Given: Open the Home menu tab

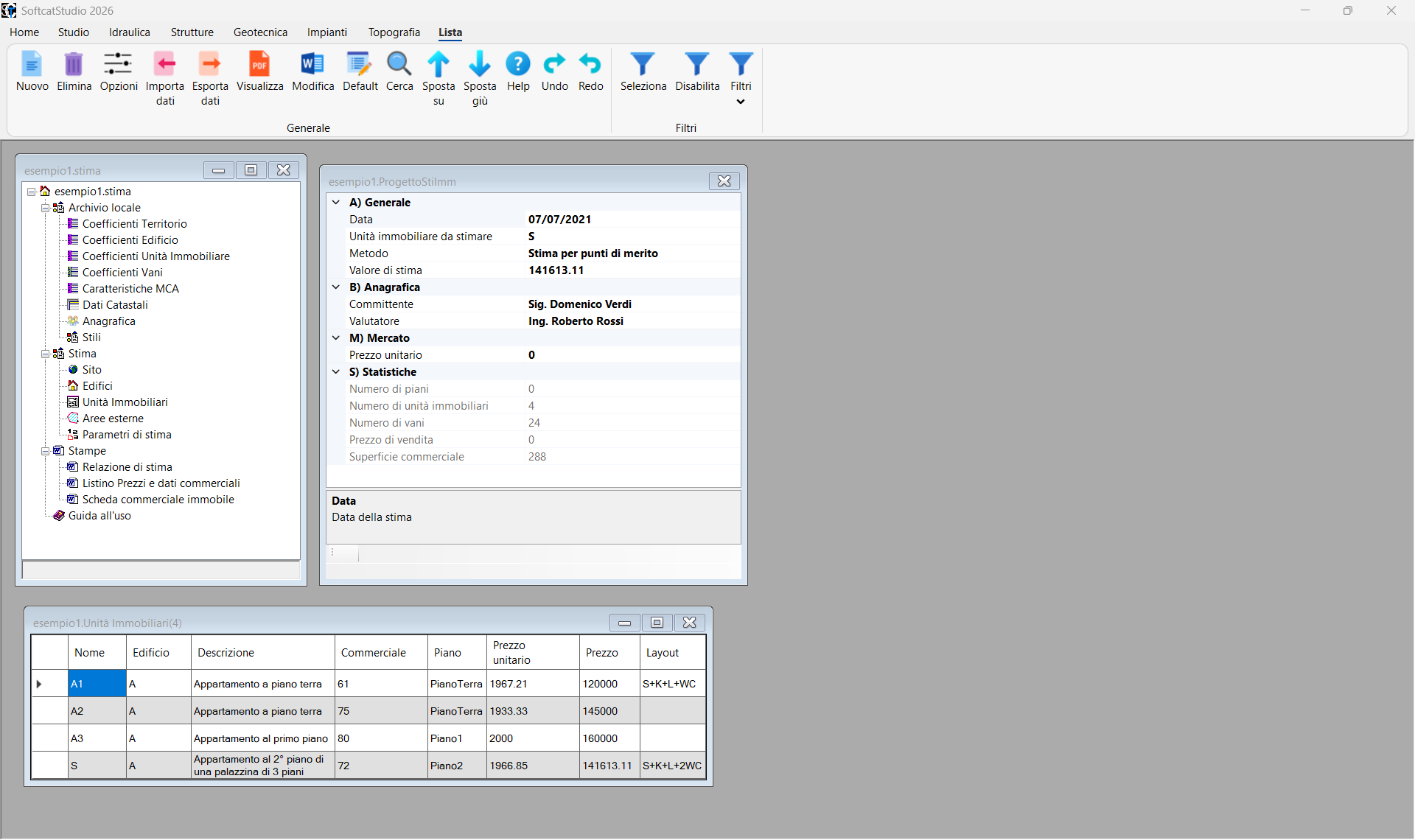Looking at the screenshot, I should (24, 32).
